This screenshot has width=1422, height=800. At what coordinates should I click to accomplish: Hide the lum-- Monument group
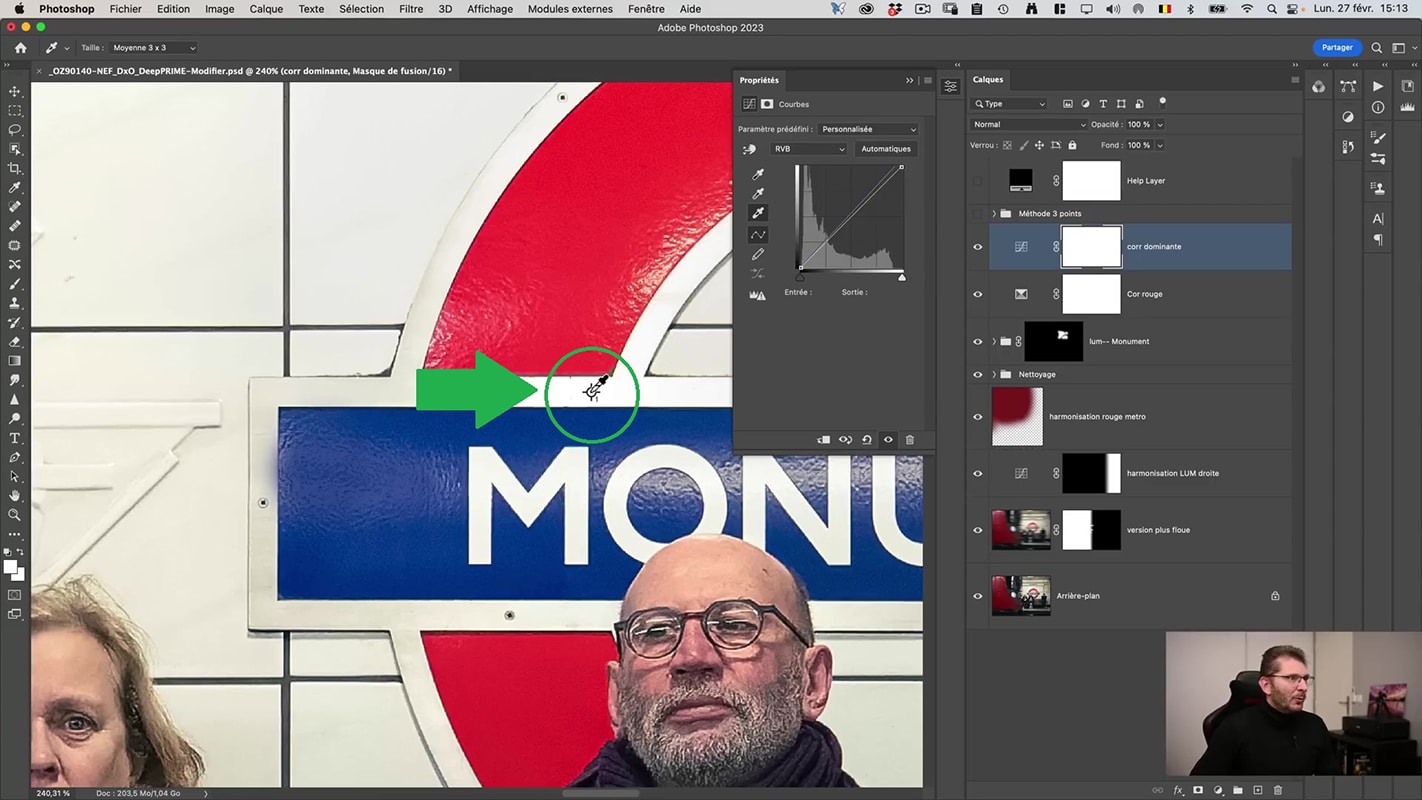(x=978, y=342)
